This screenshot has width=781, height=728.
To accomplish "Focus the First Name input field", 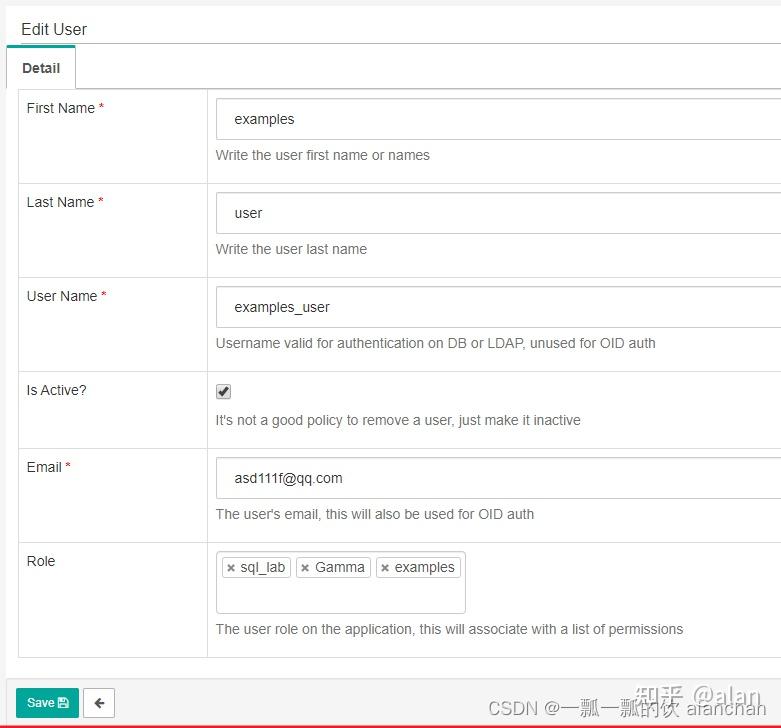I will pos(498,119).
